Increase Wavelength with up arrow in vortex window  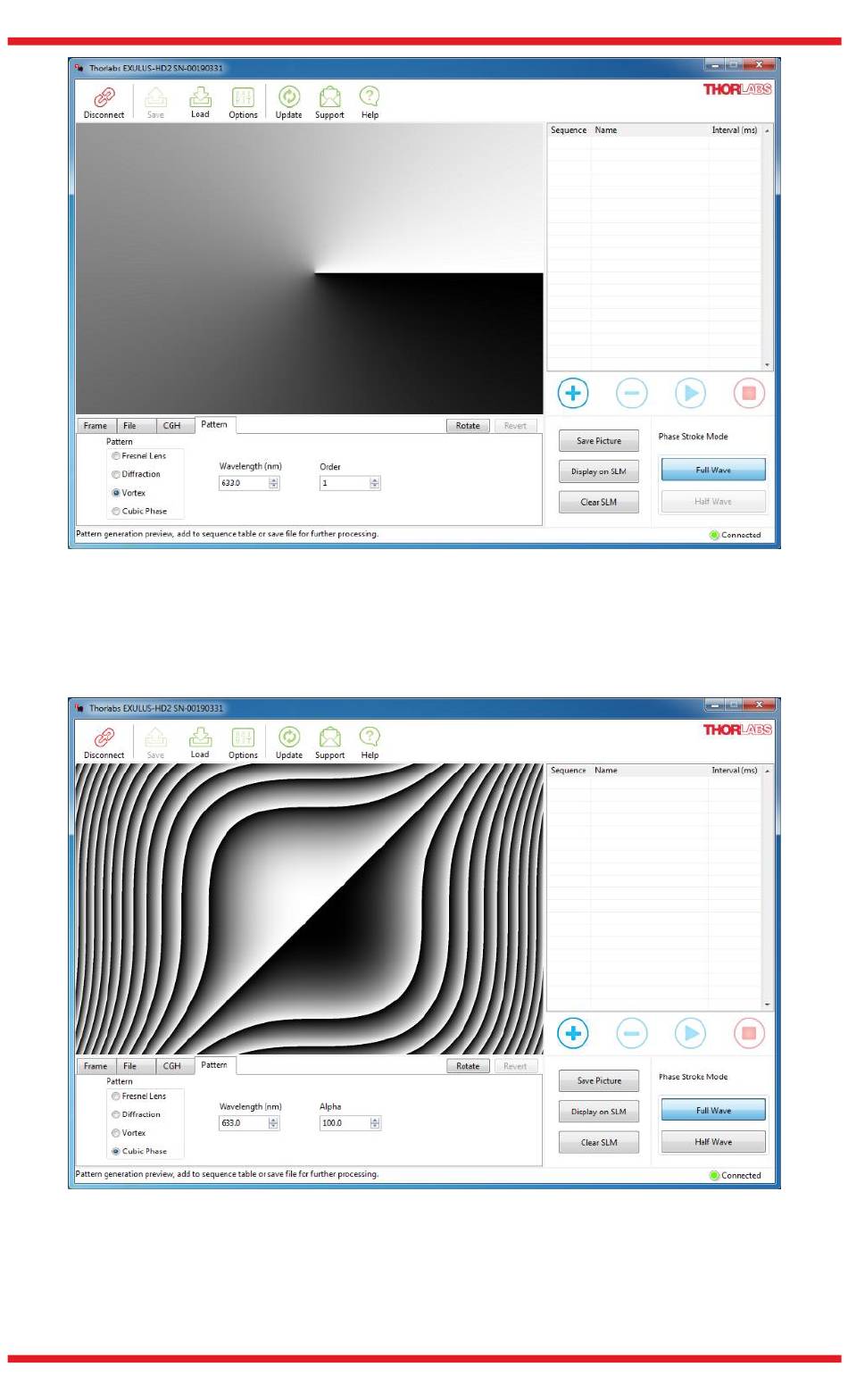pos(274,479)
